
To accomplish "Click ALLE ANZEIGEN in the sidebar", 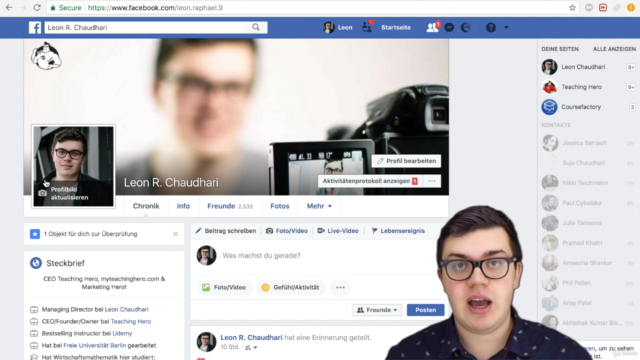I will pos(614,49).
